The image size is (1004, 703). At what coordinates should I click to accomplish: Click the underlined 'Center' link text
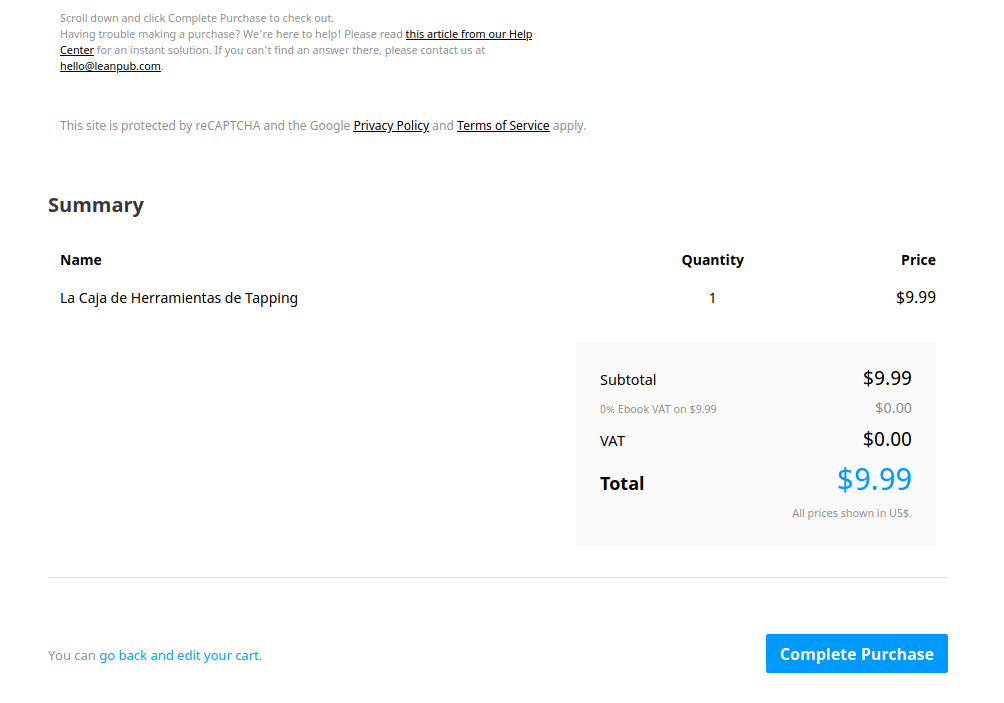(x=77, y=50)
